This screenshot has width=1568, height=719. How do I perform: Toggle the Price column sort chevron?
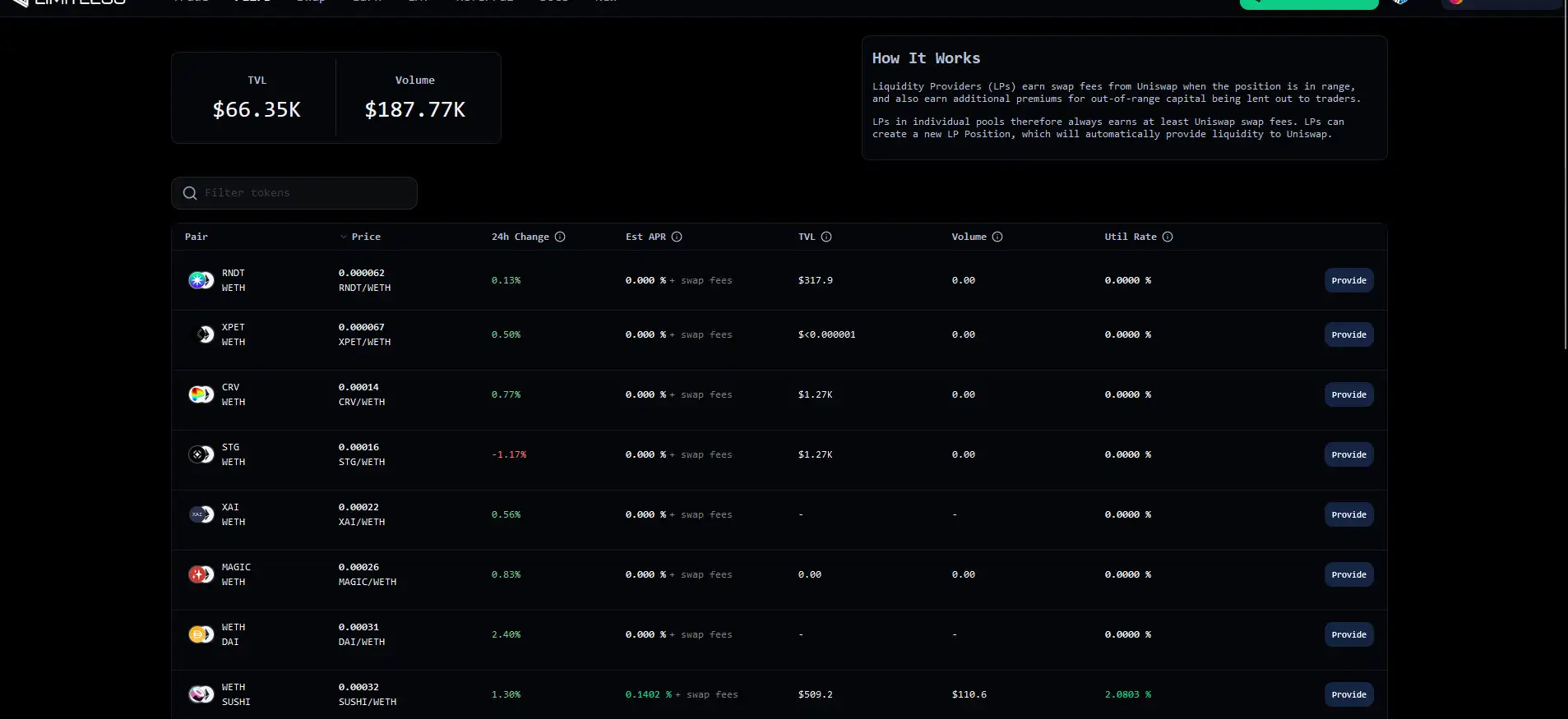344,237
